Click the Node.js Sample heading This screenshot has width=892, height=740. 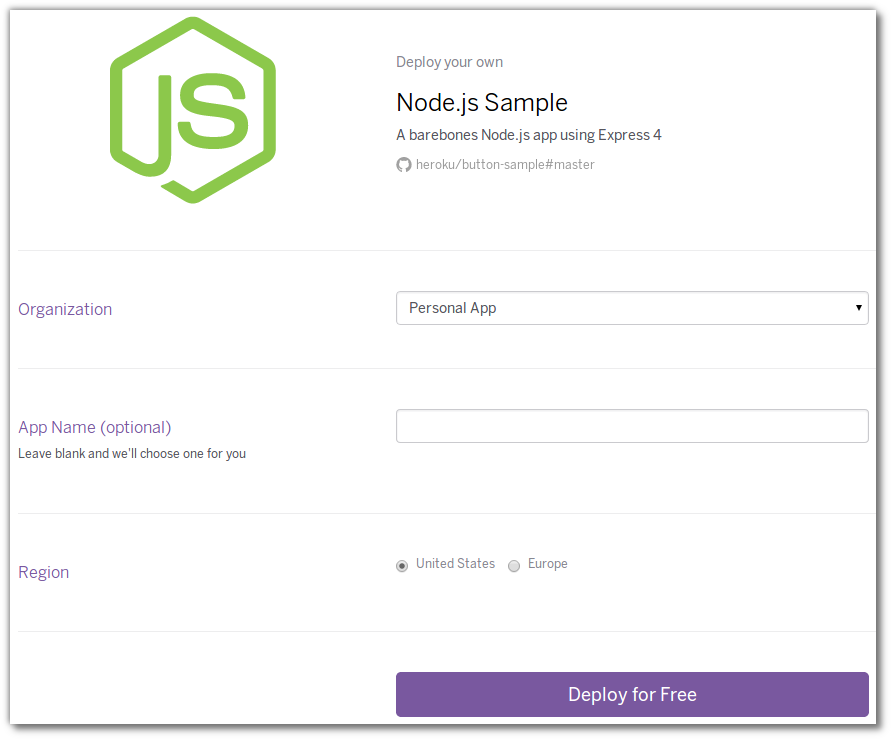[x=482, y=103]
